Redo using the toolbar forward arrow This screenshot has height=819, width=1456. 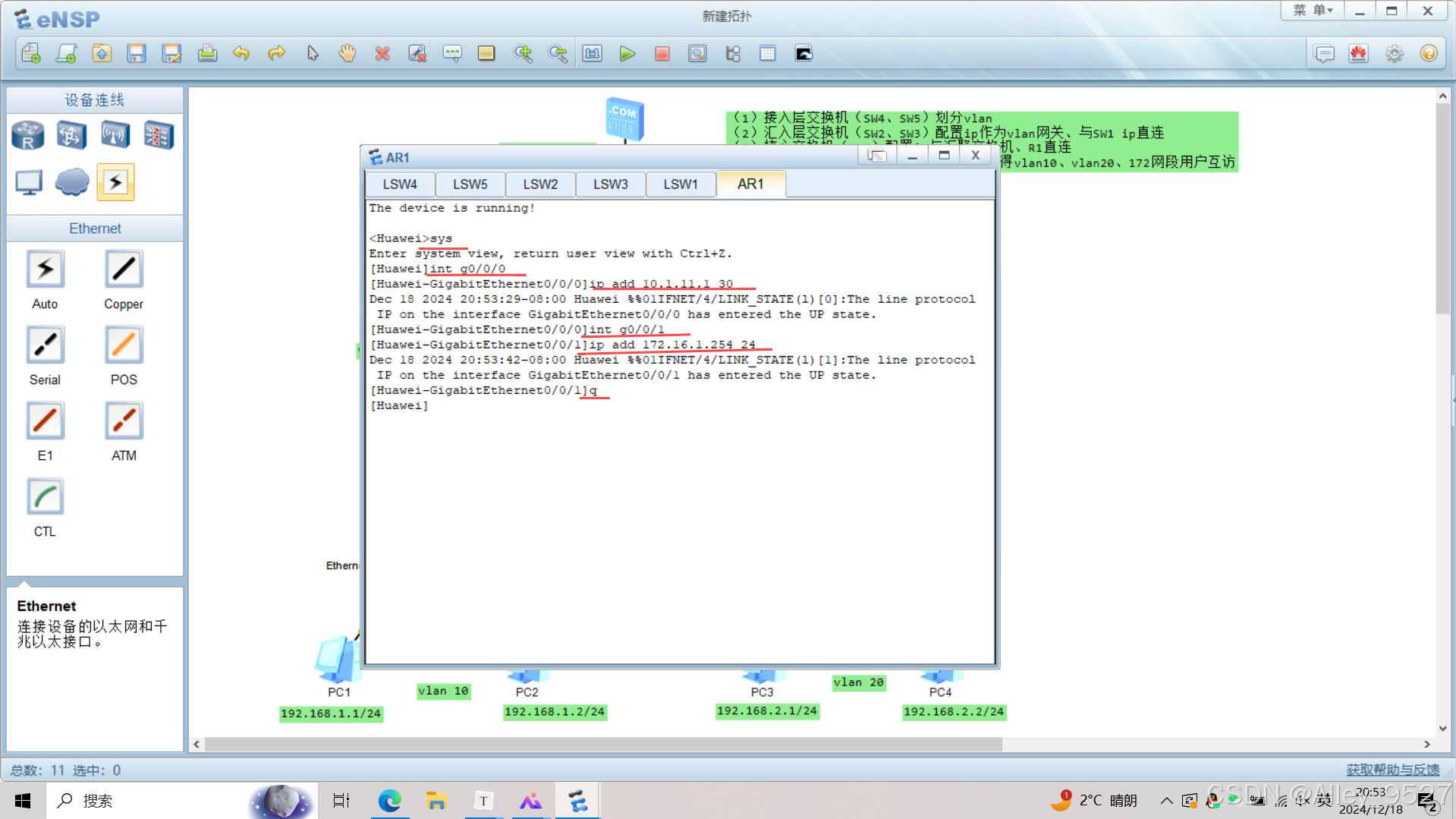click(277, 53)
